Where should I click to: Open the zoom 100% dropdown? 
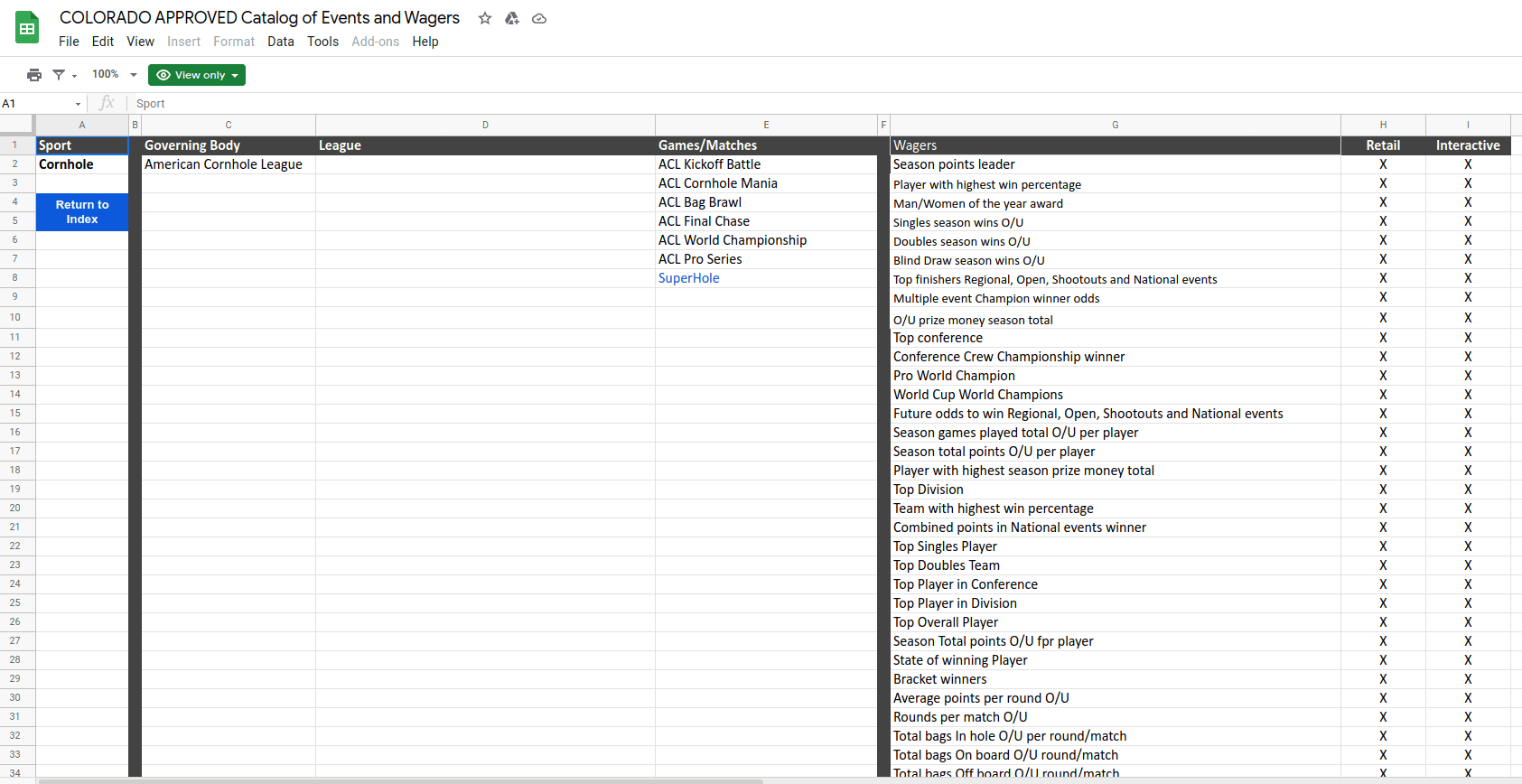[x=115, y=75]
